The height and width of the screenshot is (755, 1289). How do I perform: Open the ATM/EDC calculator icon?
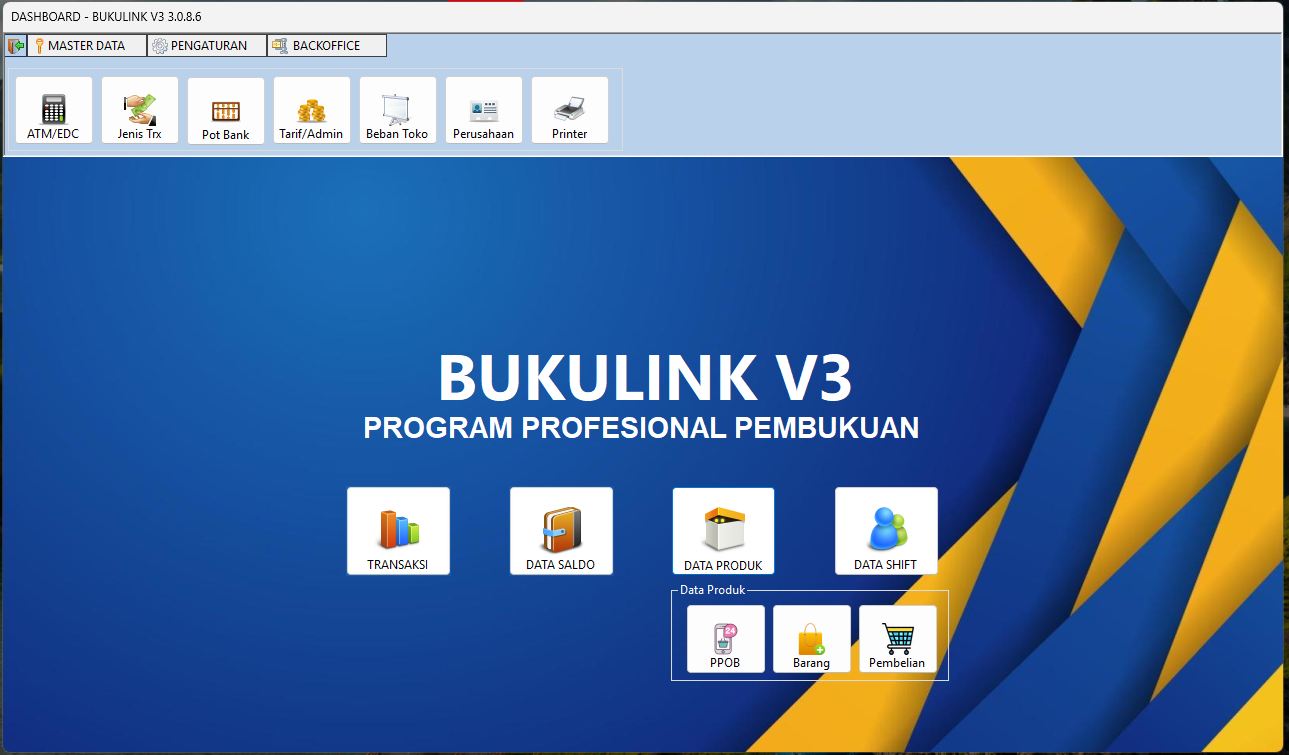tap(54, 111)
